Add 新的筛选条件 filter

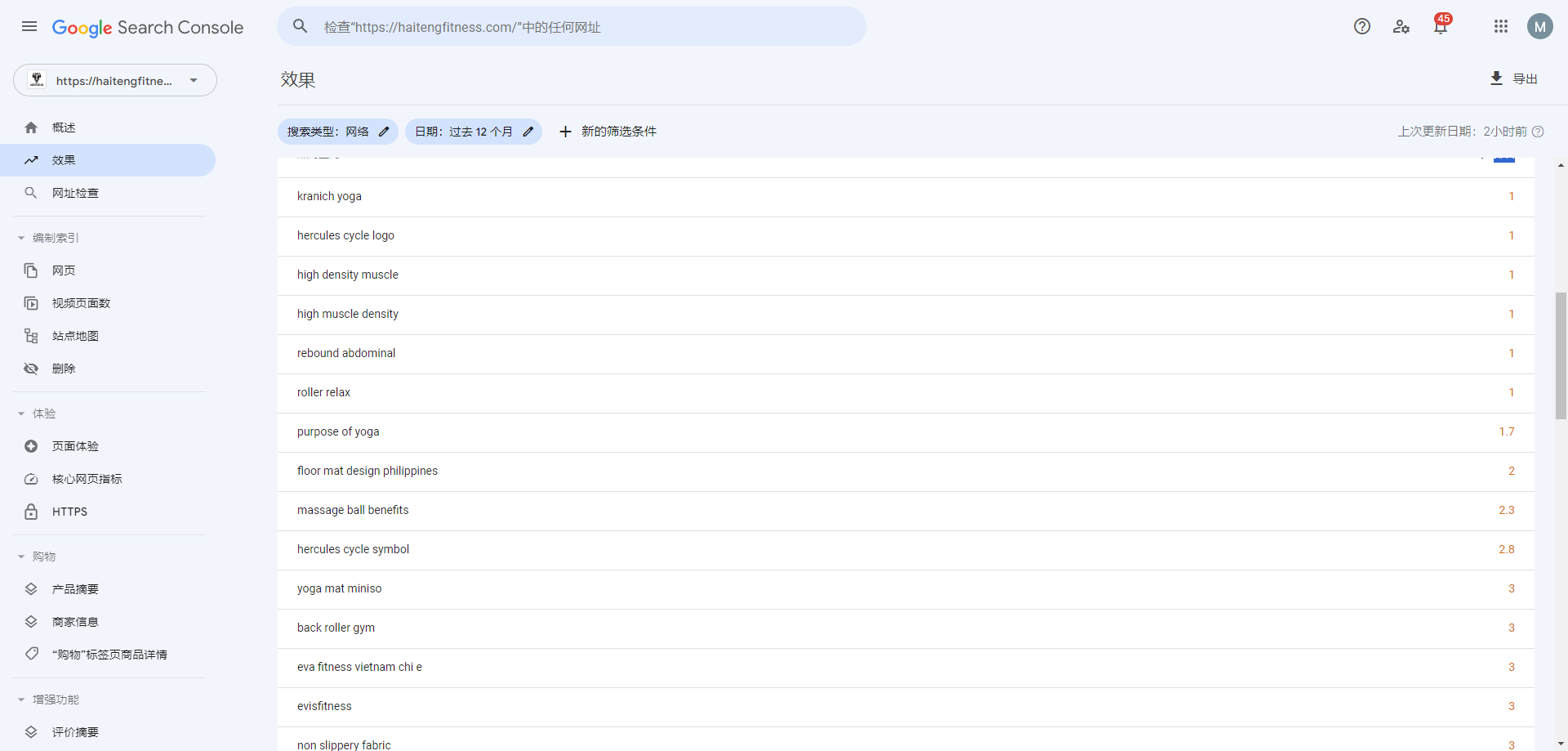(x=608, y=132)
